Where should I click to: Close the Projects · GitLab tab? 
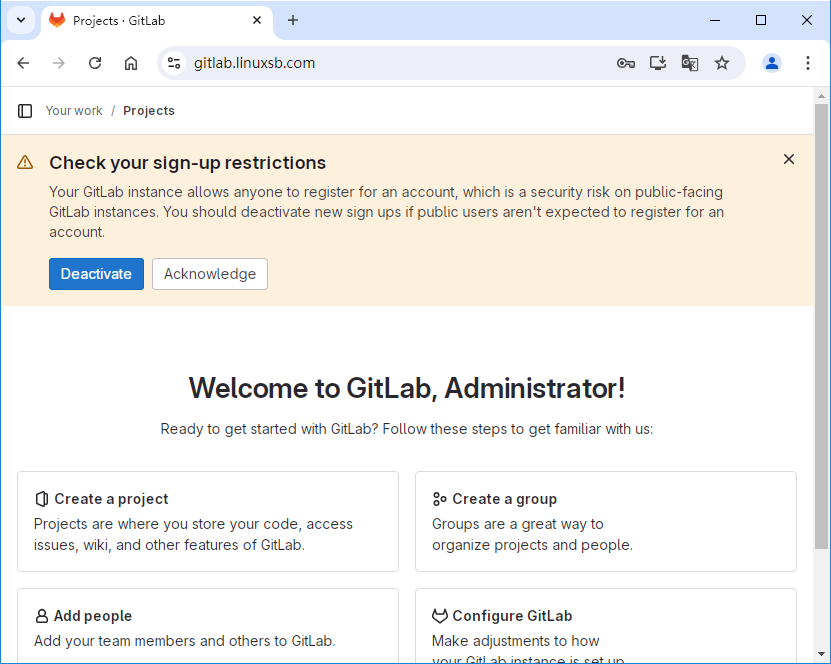[257, 20]
